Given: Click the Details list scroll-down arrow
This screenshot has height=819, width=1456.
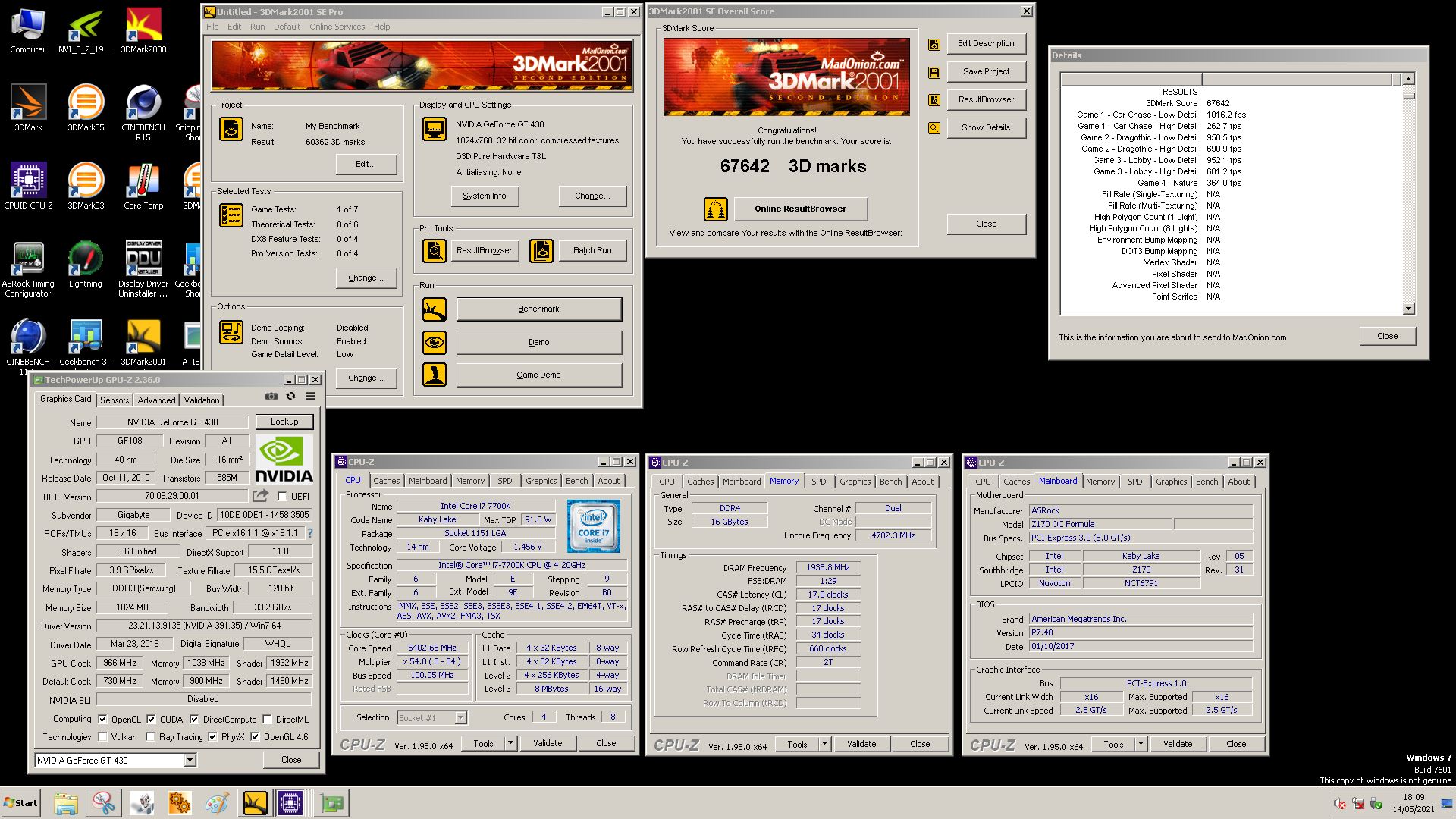Looking at the screenshot, I should 1408,309.
